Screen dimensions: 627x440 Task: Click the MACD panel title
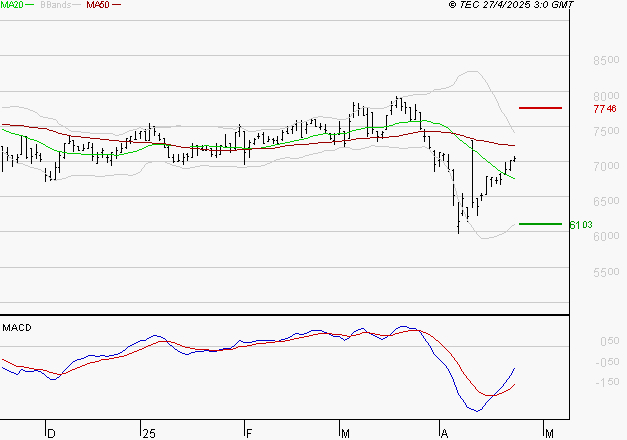[16, 327]
